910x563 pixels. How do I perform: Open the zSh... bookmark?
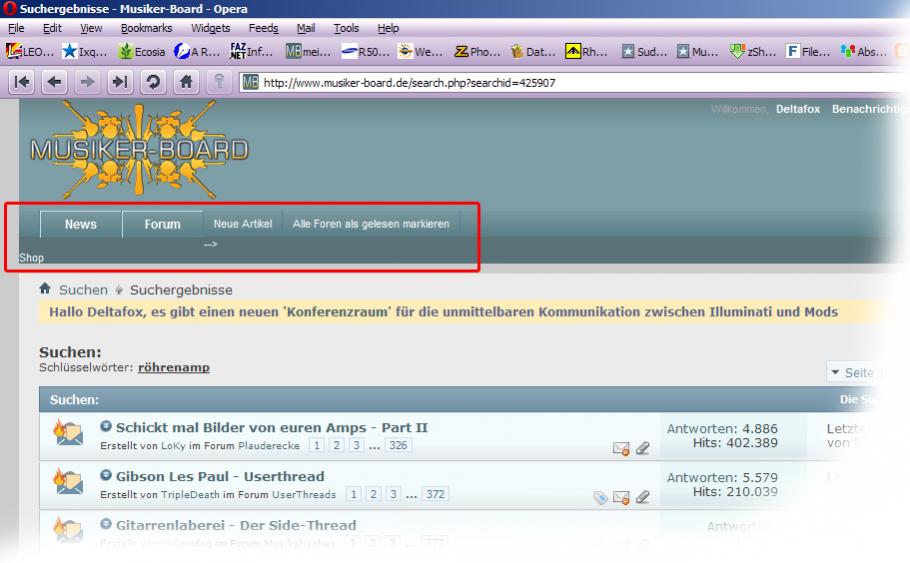[x=752, y=52]
